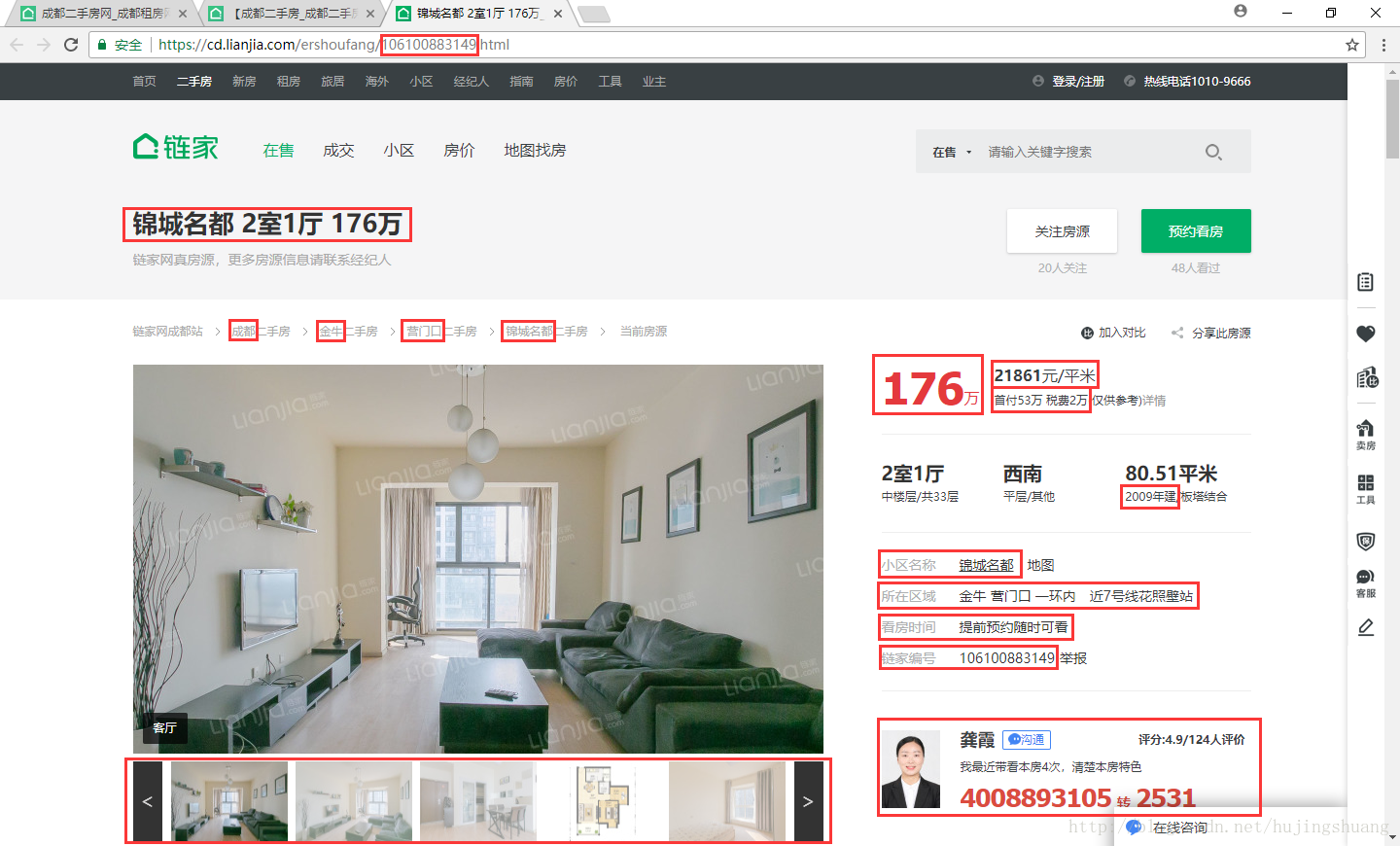Click agent name 龚霞
This screenshot has width=1400, height=846.
click(x=977, y=740)
